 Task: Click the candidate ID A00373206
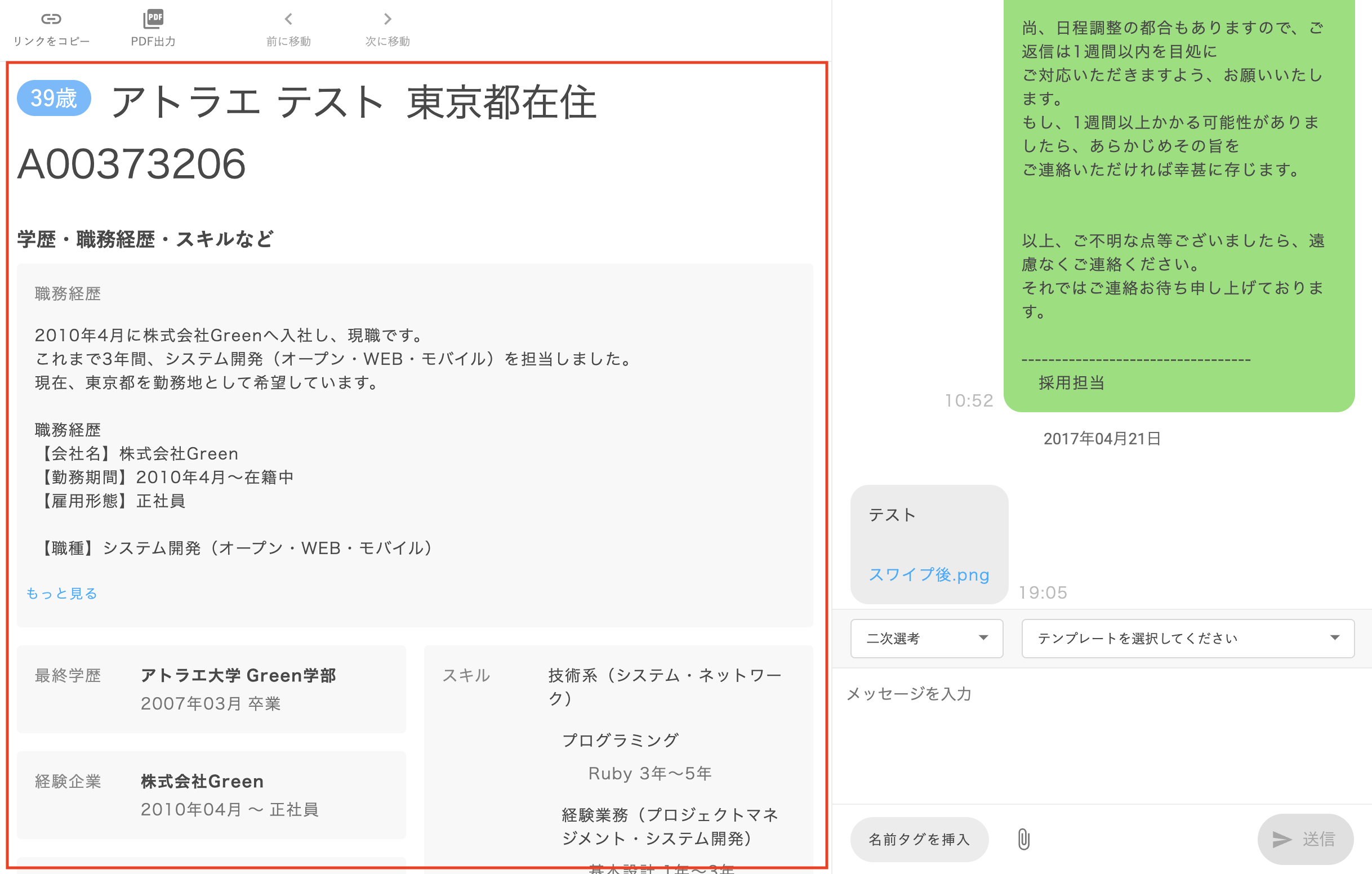tap(132, 164)
